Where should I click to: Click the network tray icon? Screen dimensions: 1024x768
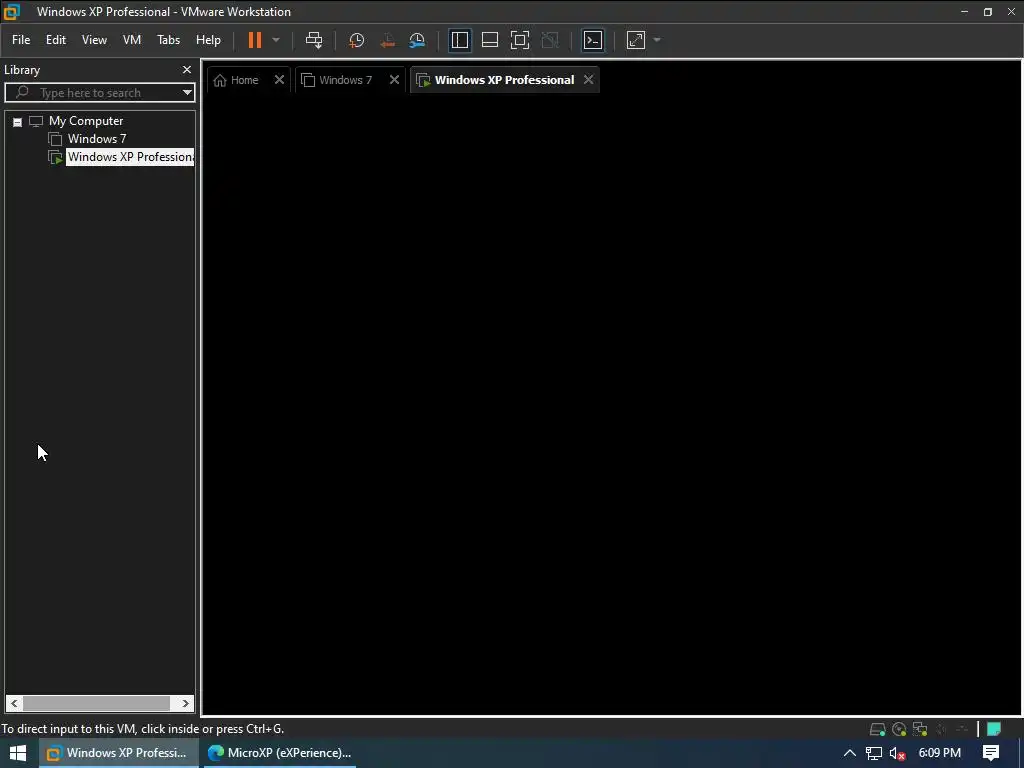click(874, 754)
